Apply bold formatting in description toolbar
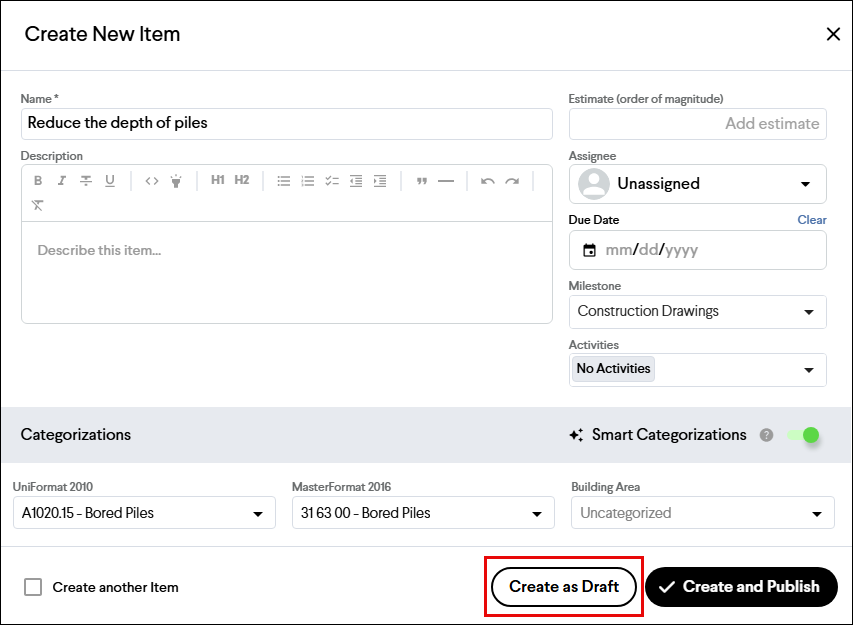The height and width of the screenshot is (625, 853). (x=38, y=181)
